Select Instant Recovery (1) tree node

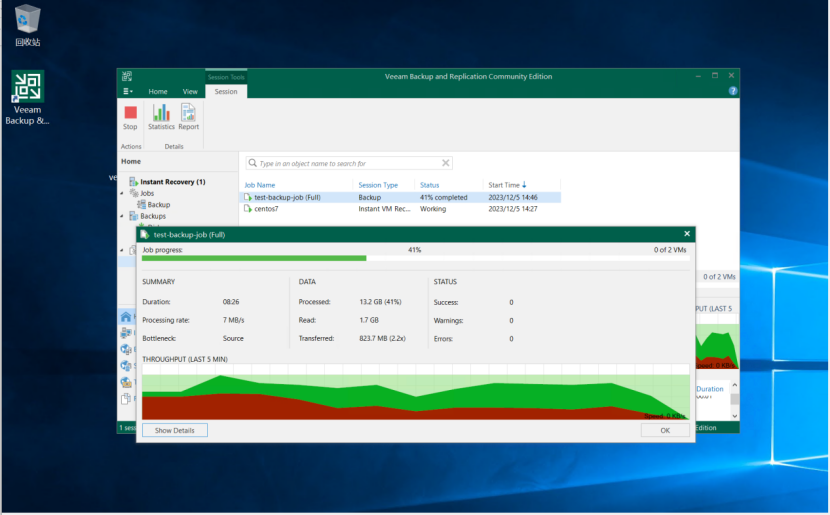173,182
